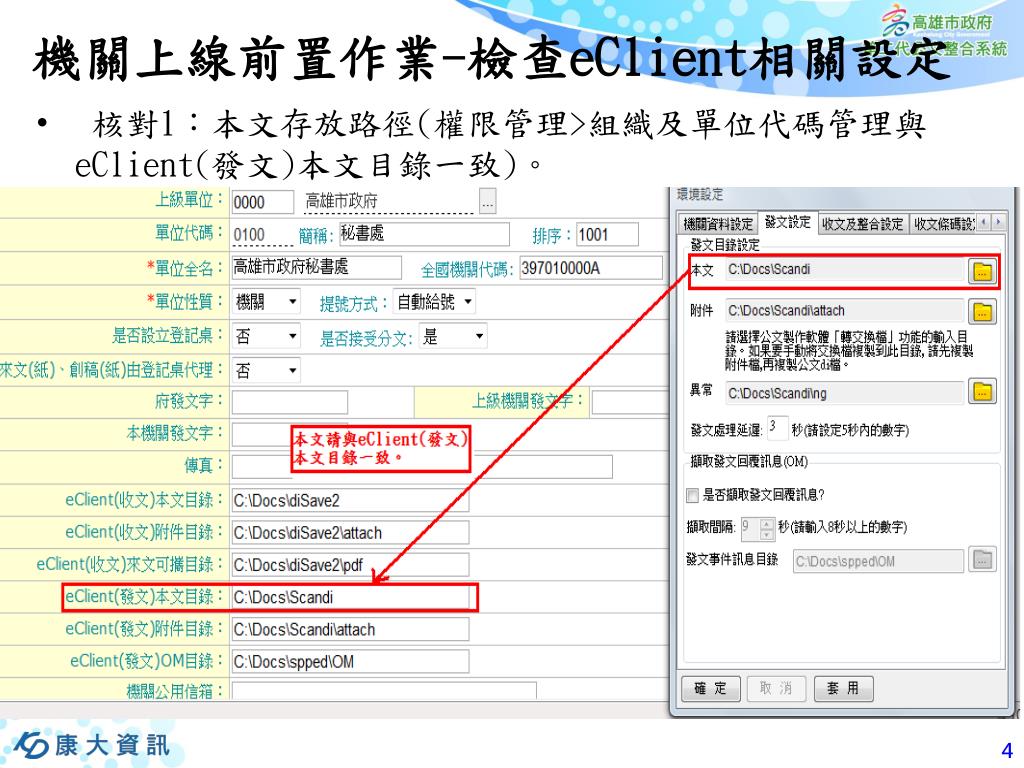
Task: Browse folder for 異常 path
Action: [982, 392]
